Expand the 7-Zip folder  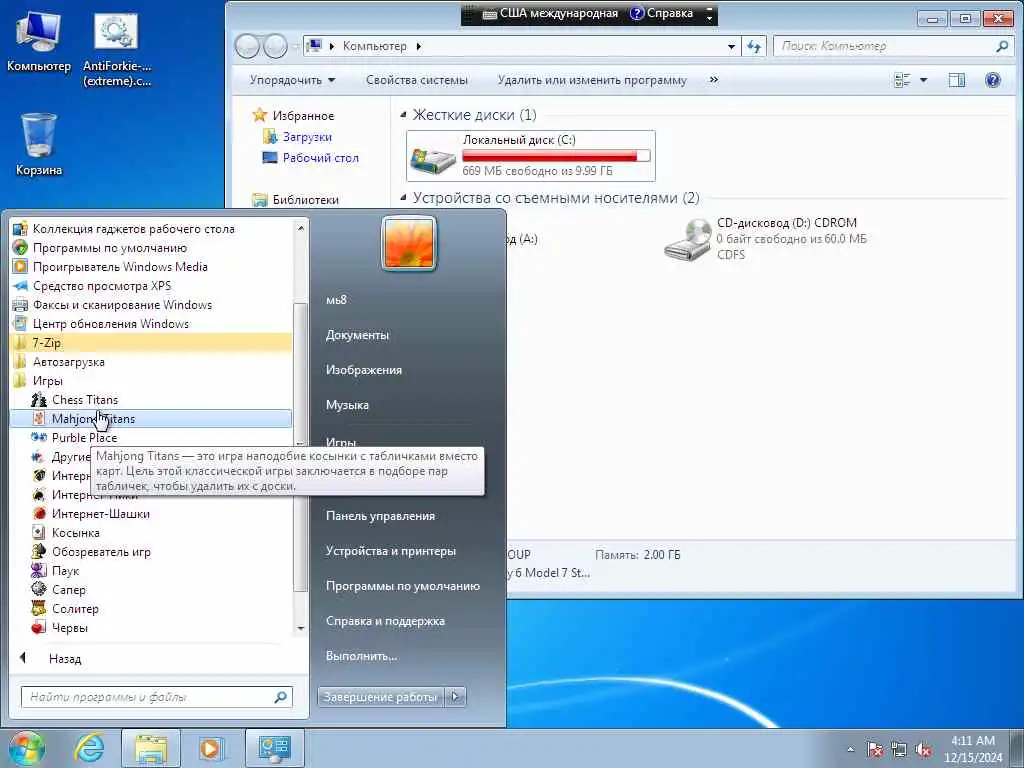pos(151,342)
